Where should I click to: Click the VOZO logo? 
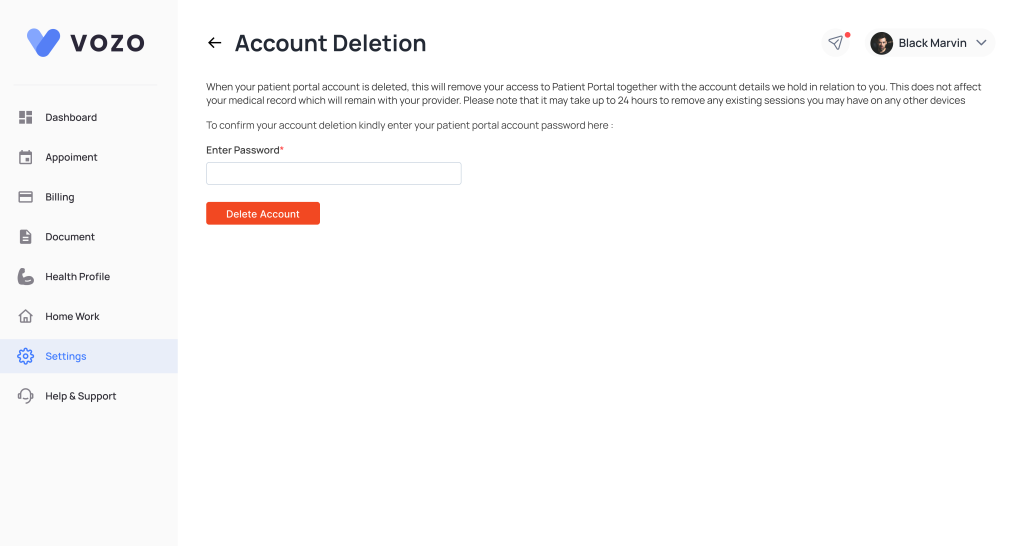(86, 42)
